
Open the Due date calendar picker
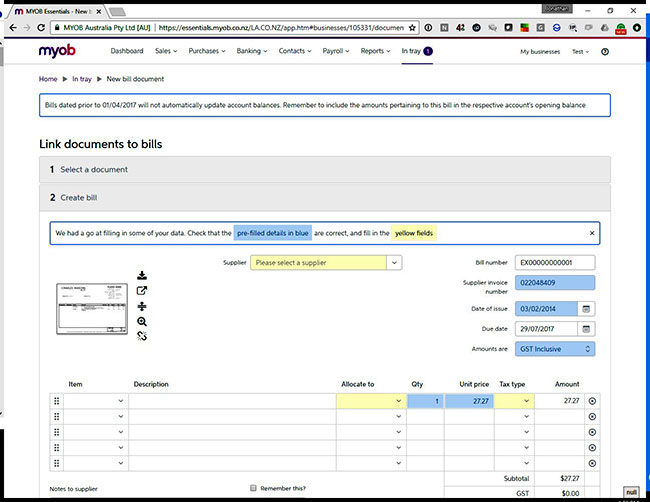(586, 329)
